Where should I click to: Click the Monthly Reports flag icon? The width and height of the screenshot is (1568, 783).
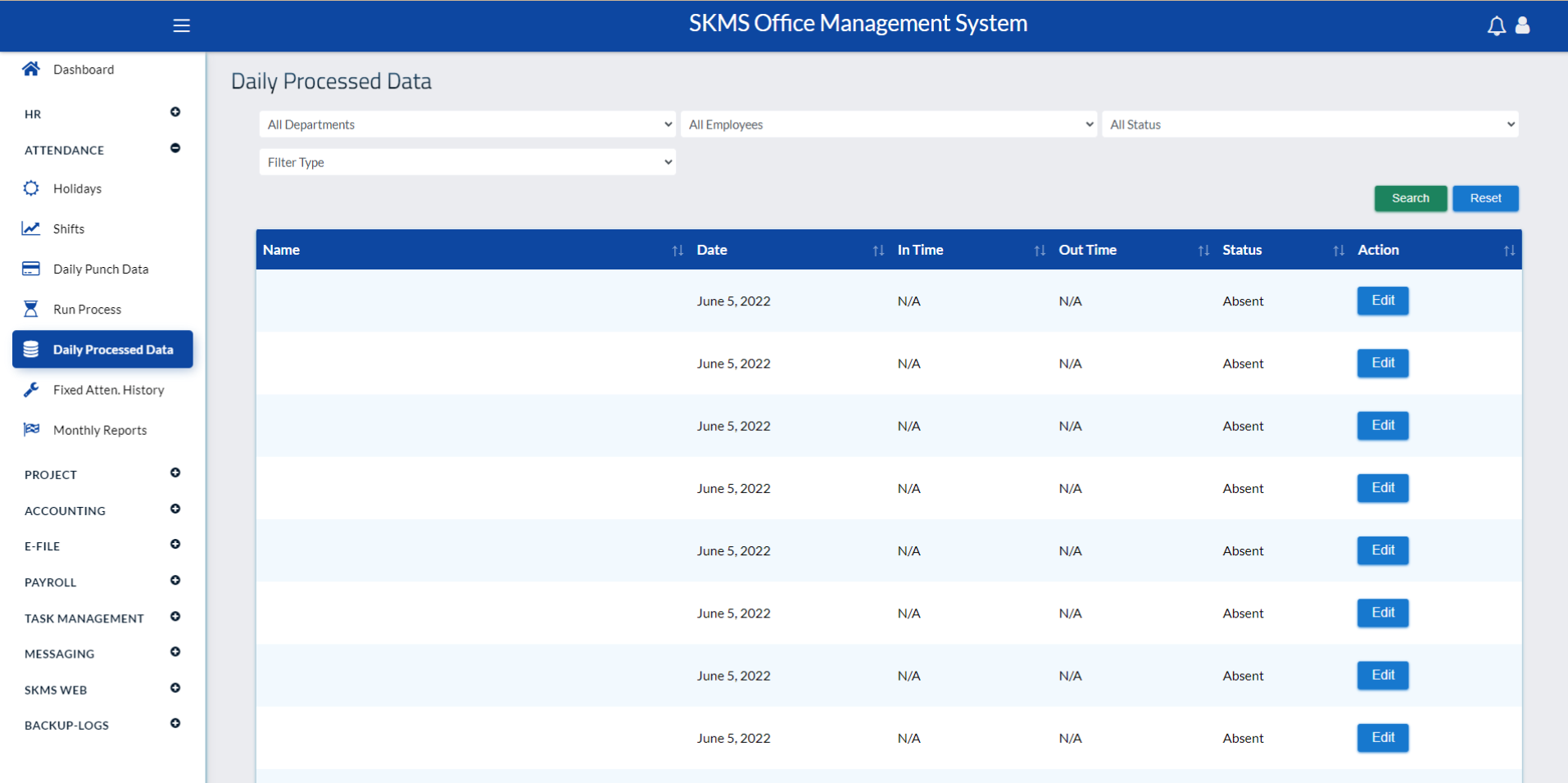[x=31, y=429]
